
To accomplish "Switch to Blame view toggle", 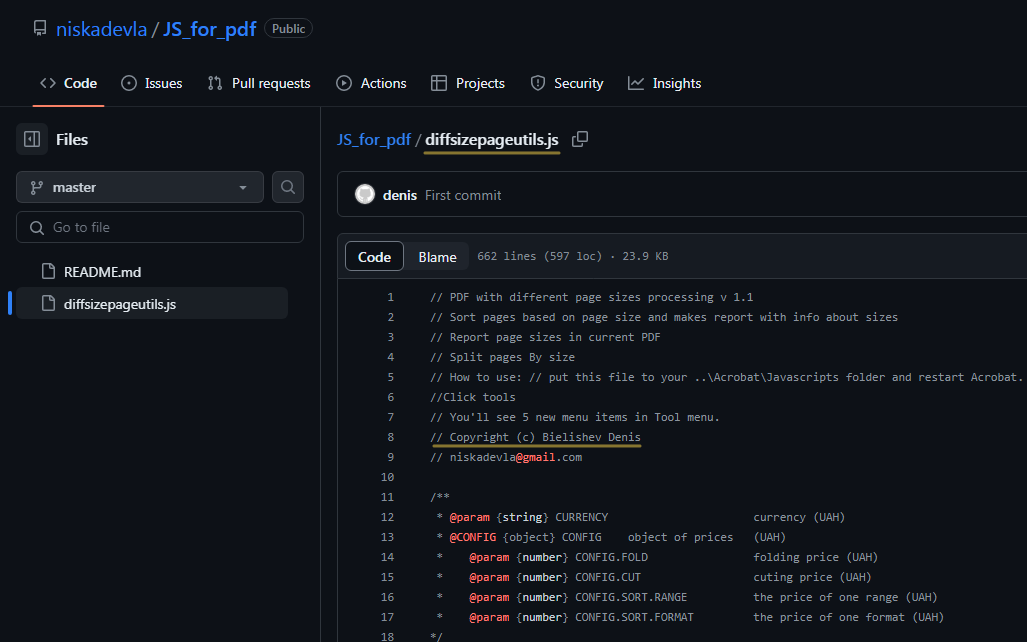I will pyautogui.click(x=437, y=257).
